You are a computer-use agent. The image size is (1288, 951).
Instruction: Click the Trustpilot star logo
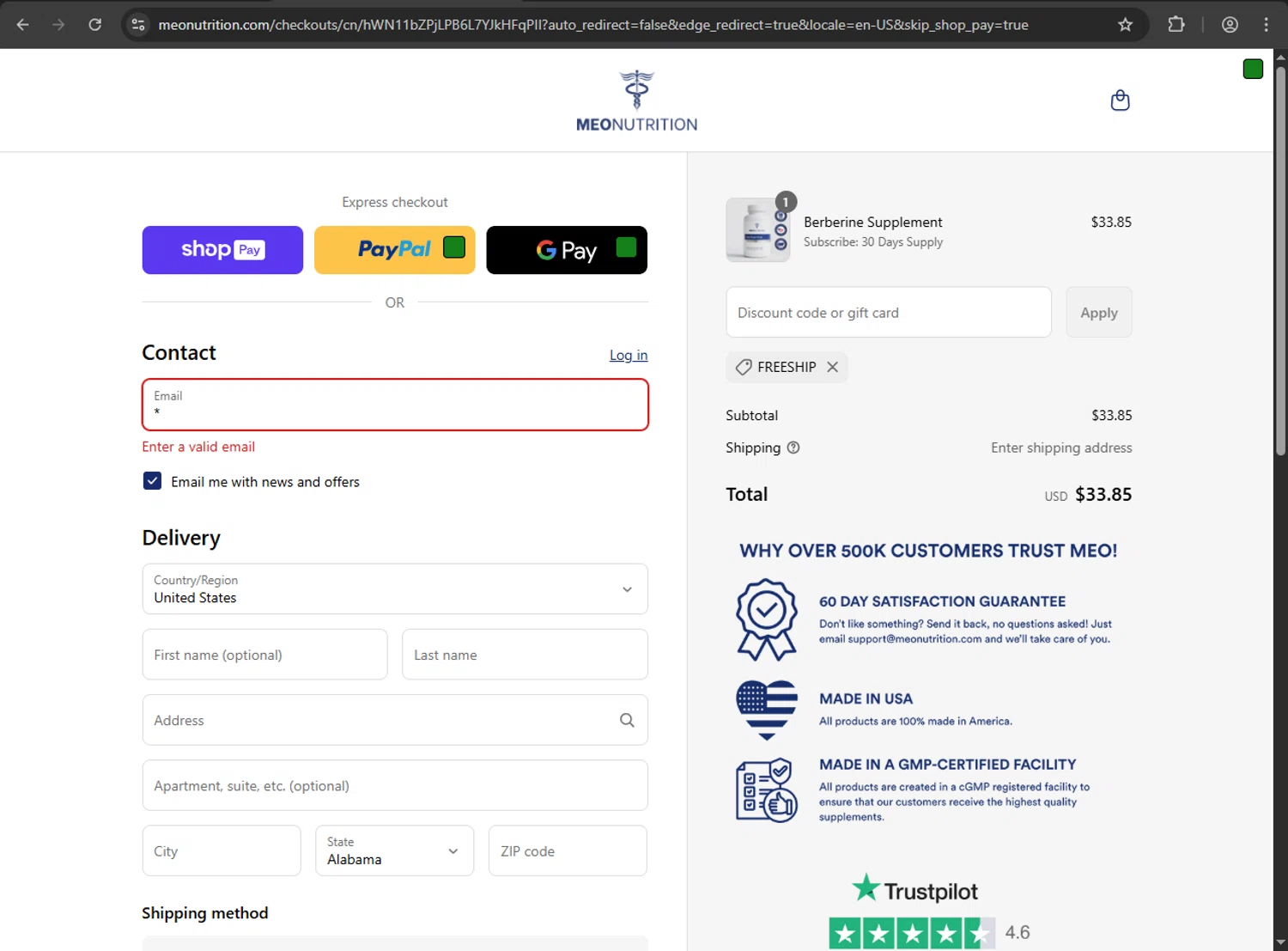tap(866, 888)
